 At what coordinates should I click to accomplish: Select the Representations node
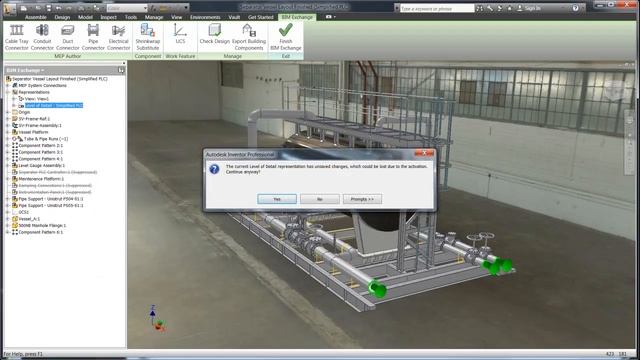pos(33,92)
